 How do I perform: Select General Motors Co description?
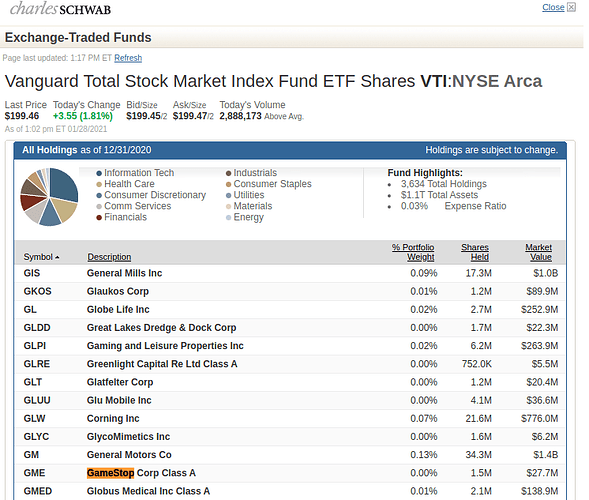(x=129, y=455)
